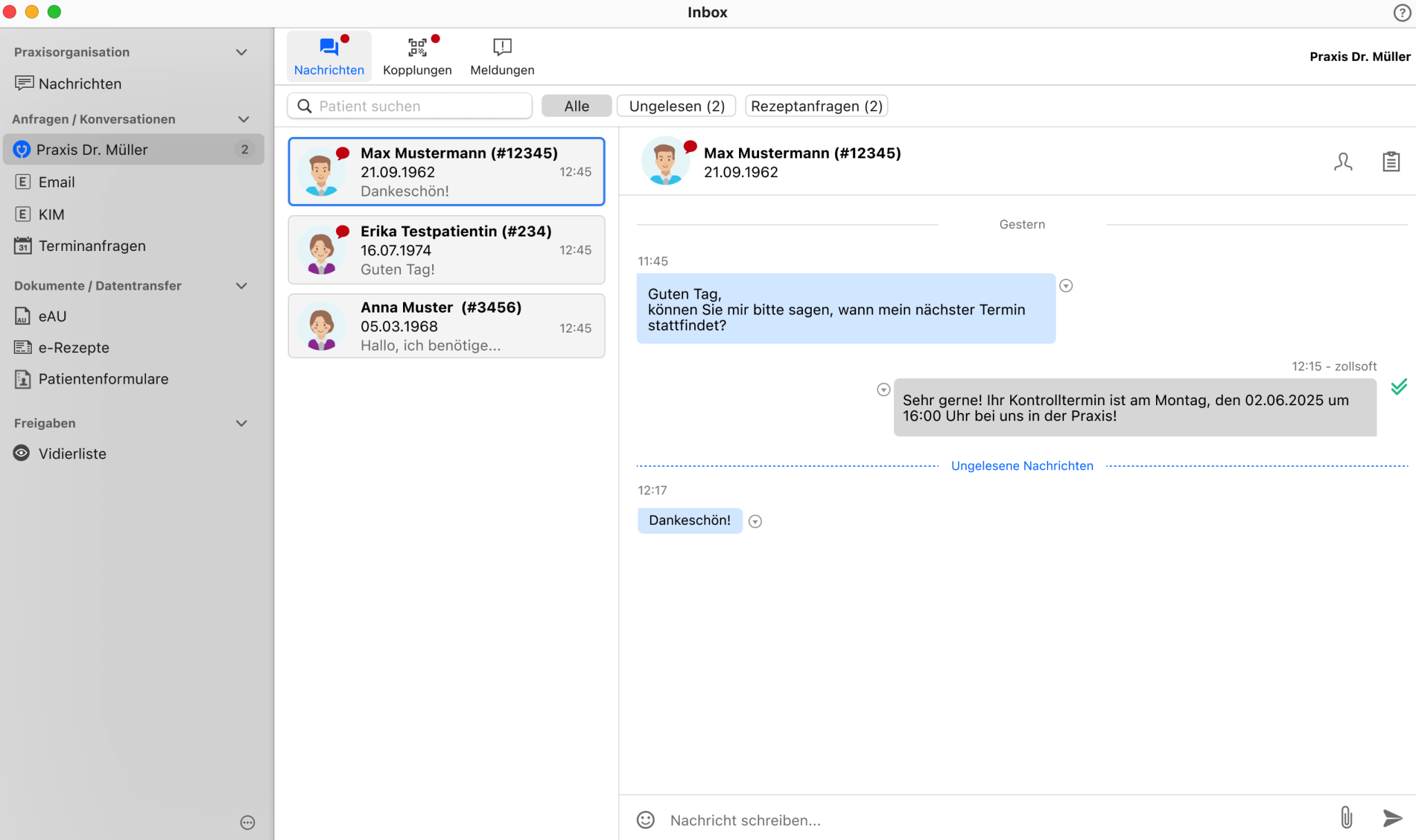Open KIM in the sidebar
The height and width of the screenshot is (840, 1416).
[x=133, y=214]
